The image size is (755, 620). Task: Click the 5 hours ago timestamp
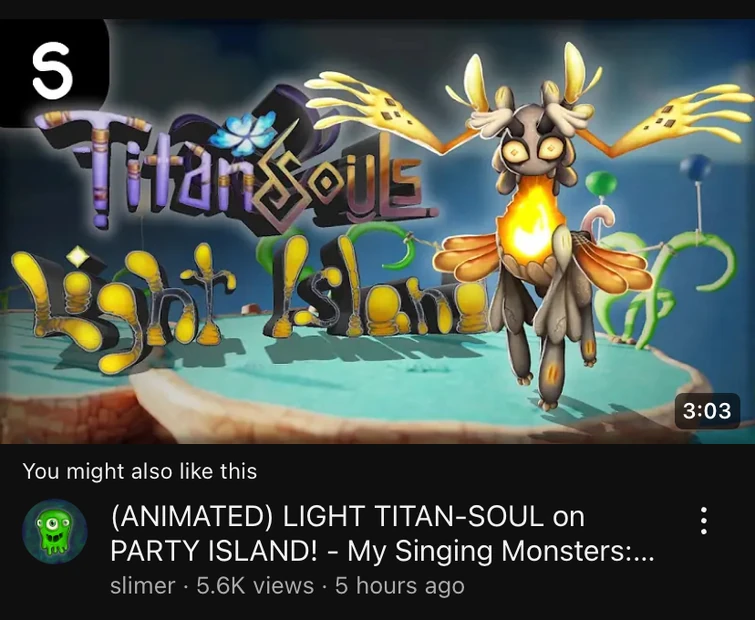tap(400, 586)
